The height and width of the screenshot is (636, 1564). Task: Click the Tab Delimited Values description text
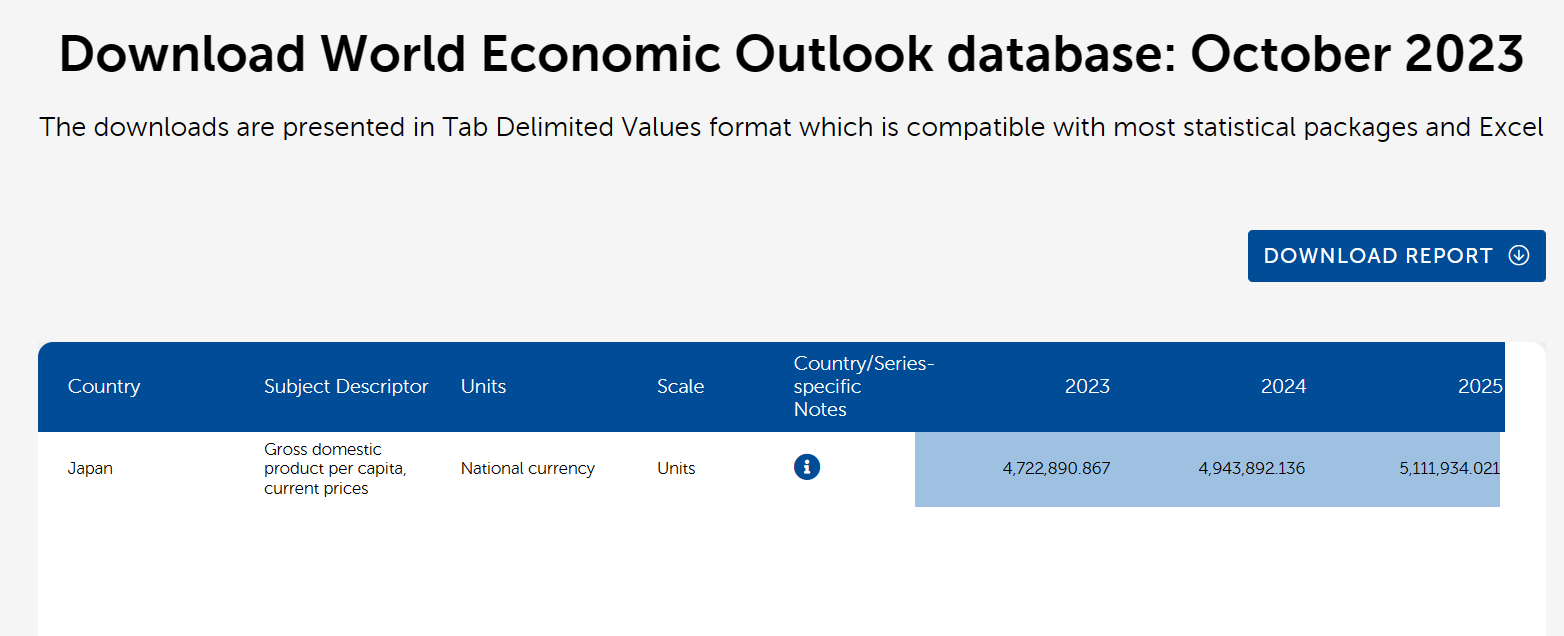[x=791, y=128]
